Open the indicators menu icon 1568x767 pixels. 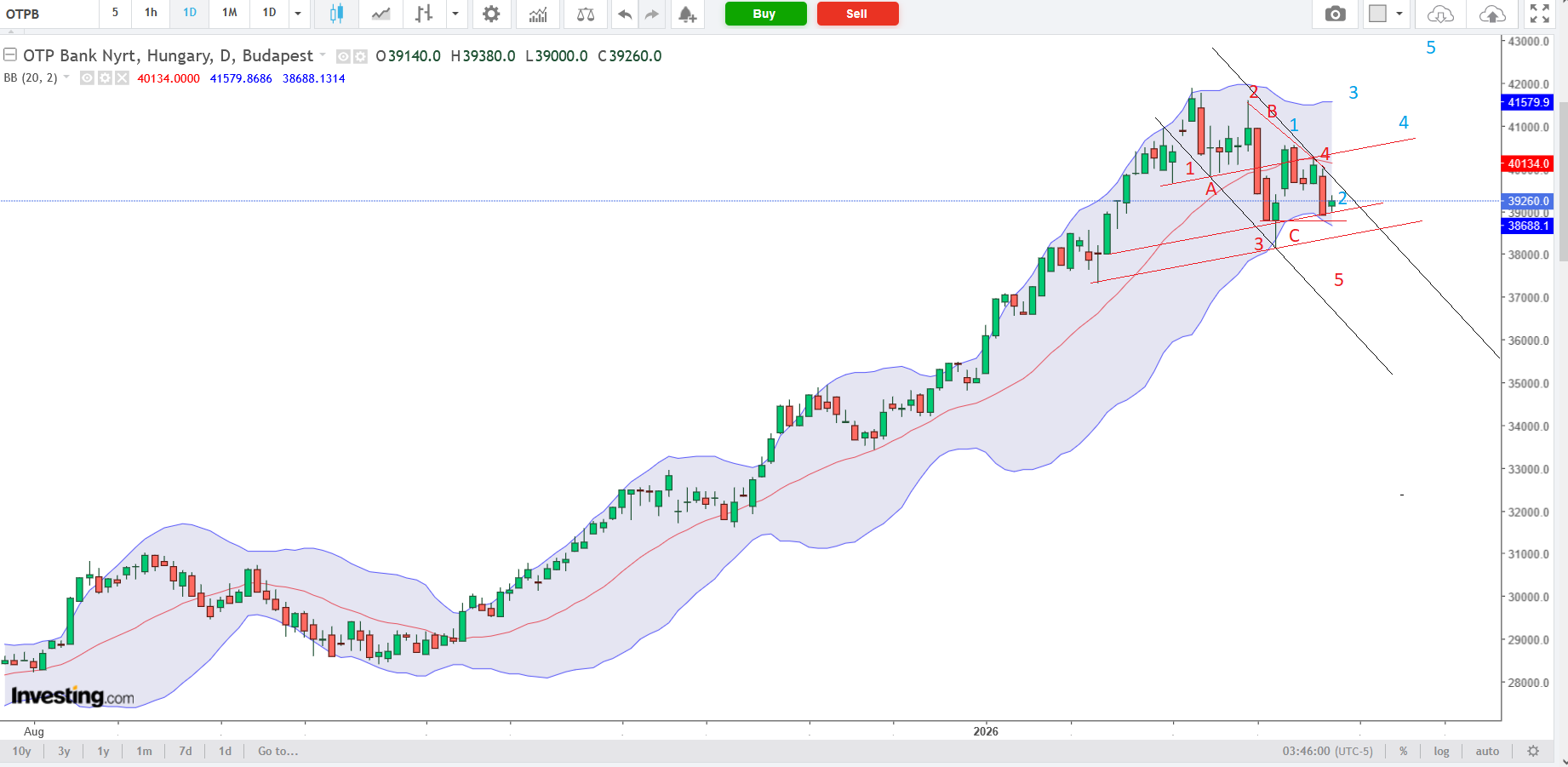pos(538,14)
